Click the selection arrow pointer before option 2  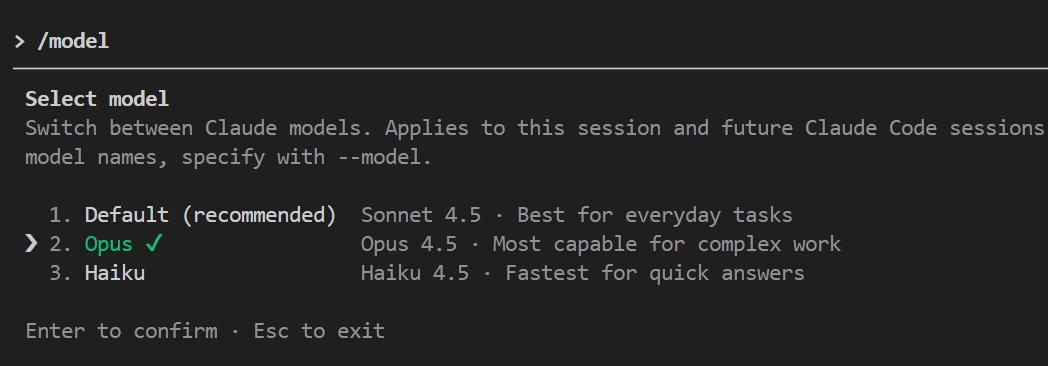pyautogui.click(x=31, y=244)
